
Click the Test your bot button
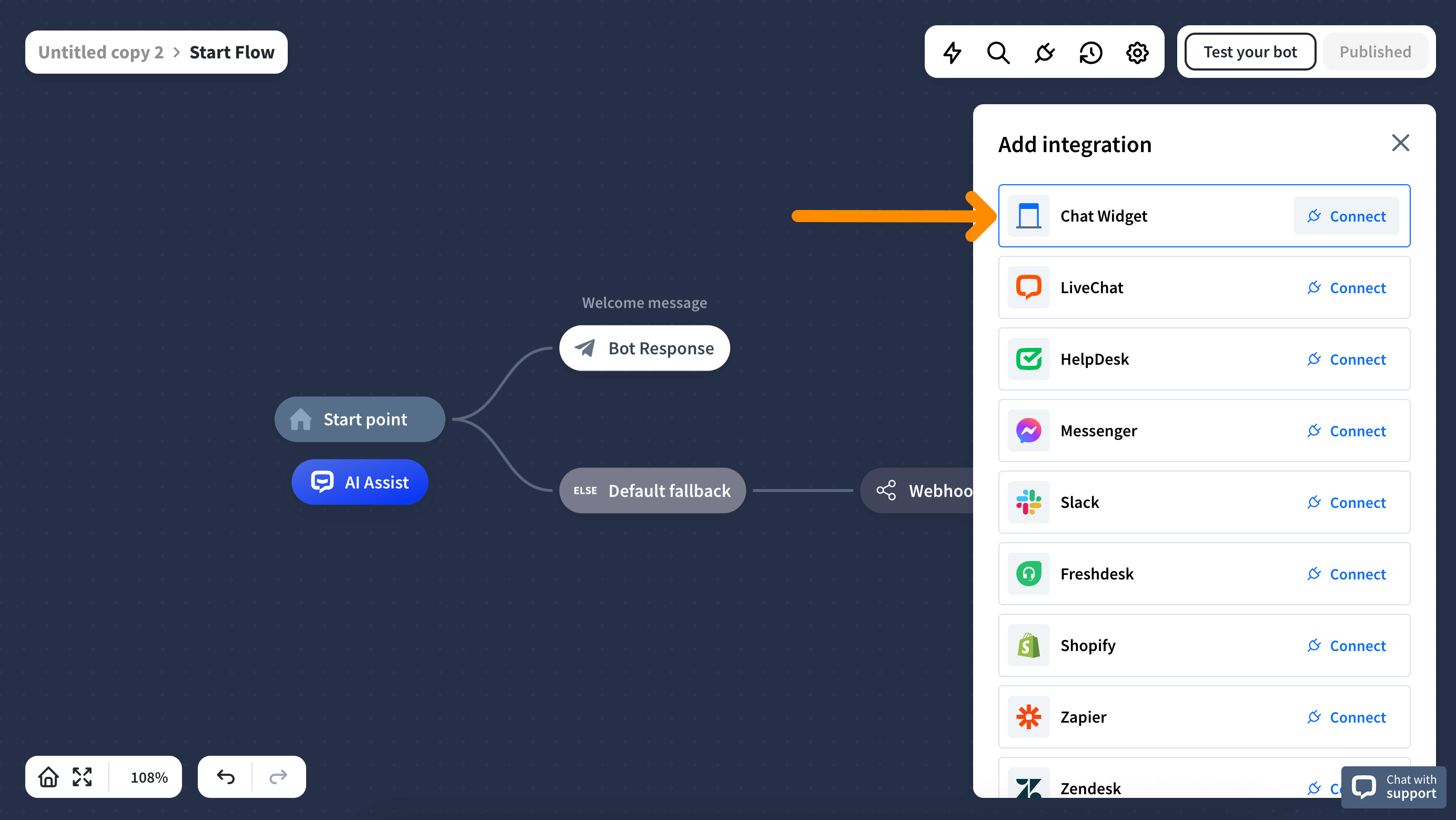click(1250, 52)
